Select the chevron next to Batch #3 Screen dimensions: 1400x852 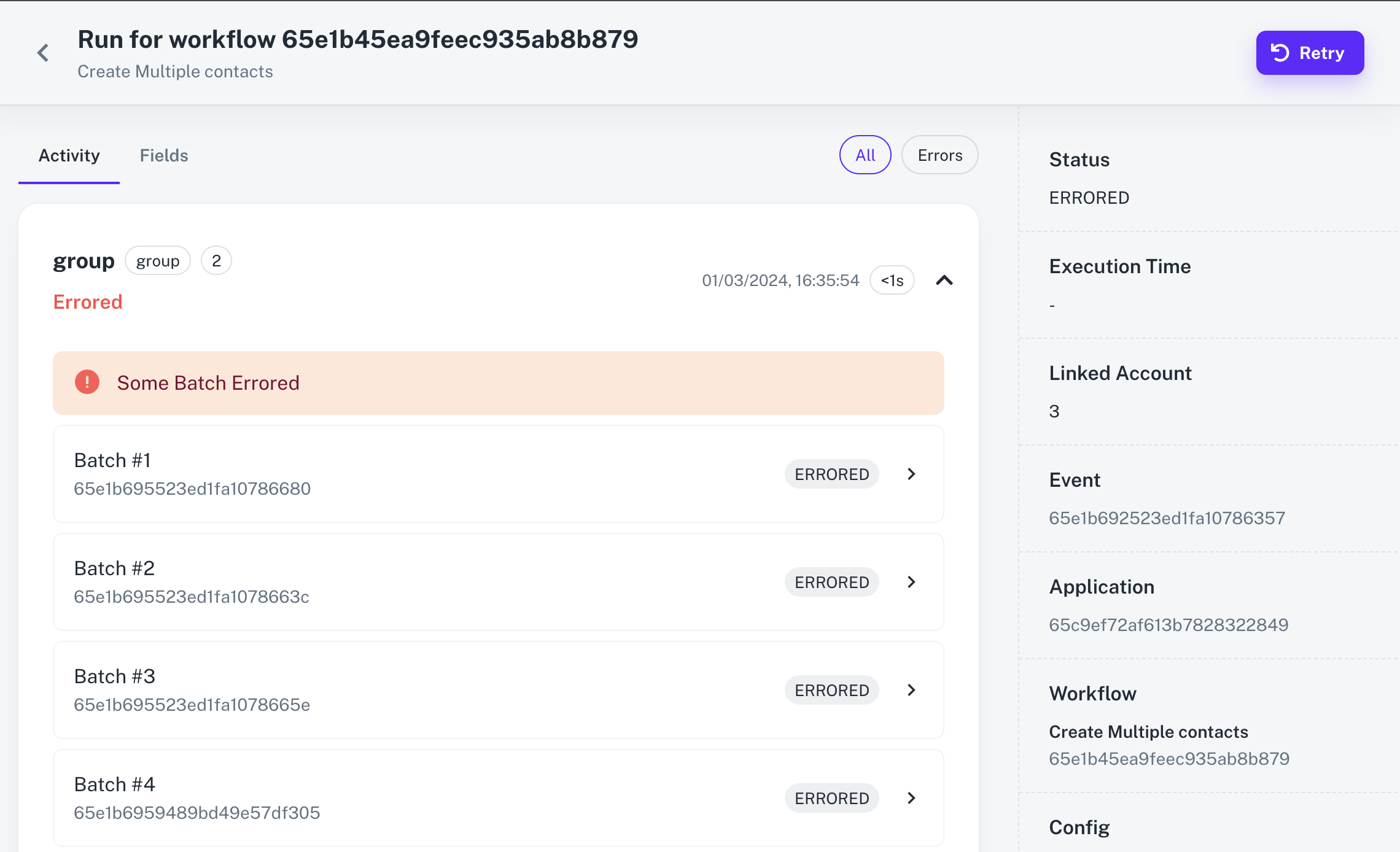tap(911, 689)
